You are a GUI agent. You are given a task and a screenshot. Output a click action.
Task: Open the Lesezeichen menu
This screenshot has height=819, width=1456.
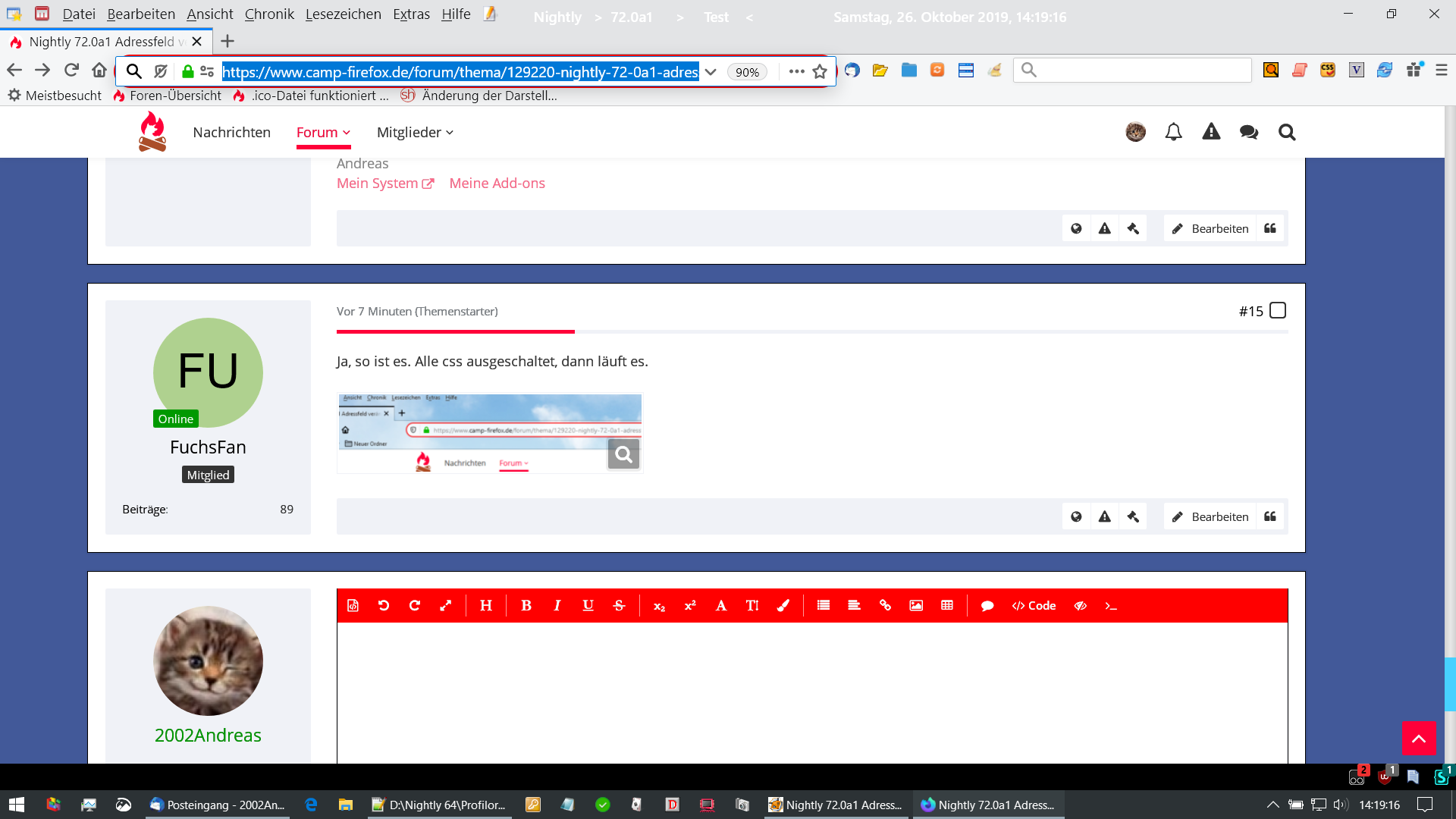pos(343,14)
